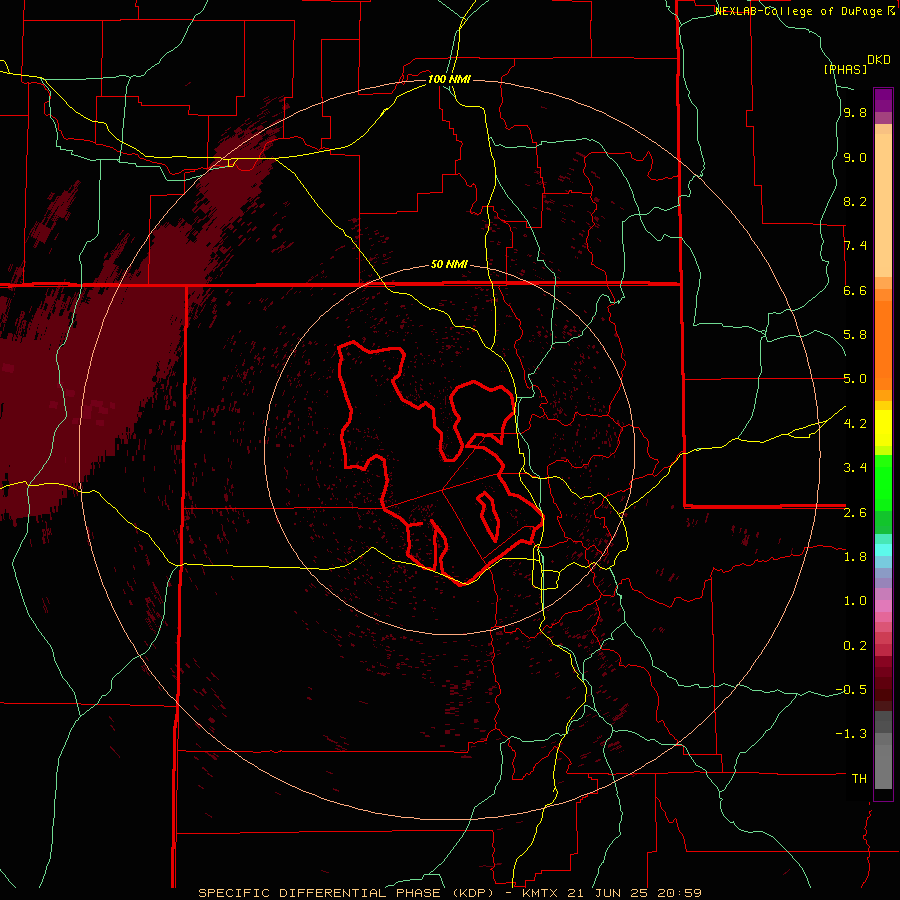
Task: Pick the pink band of the color scale
Action: click(x=883, y=606)
